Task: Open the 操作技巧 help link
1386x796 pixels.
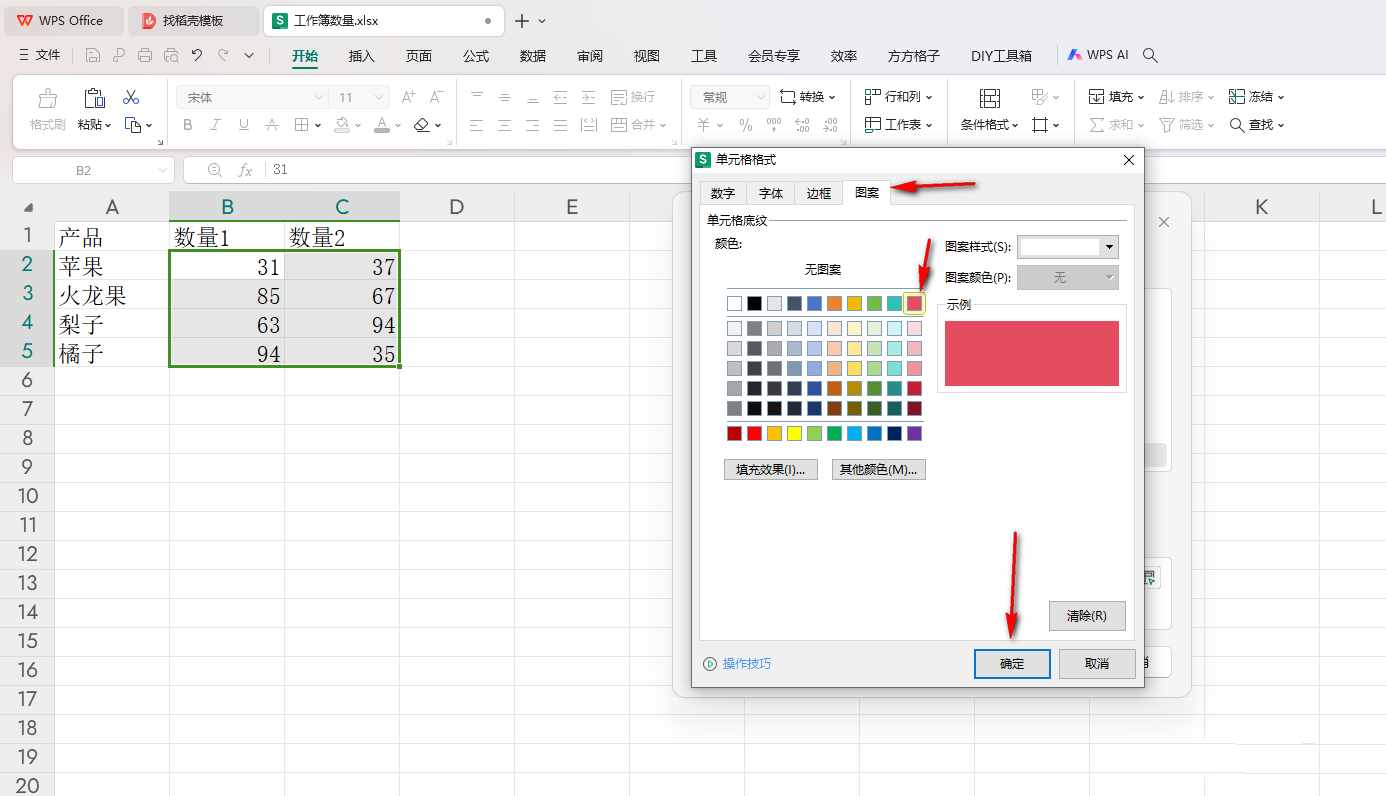Action: pyautogui.click(x=737, y=664)
